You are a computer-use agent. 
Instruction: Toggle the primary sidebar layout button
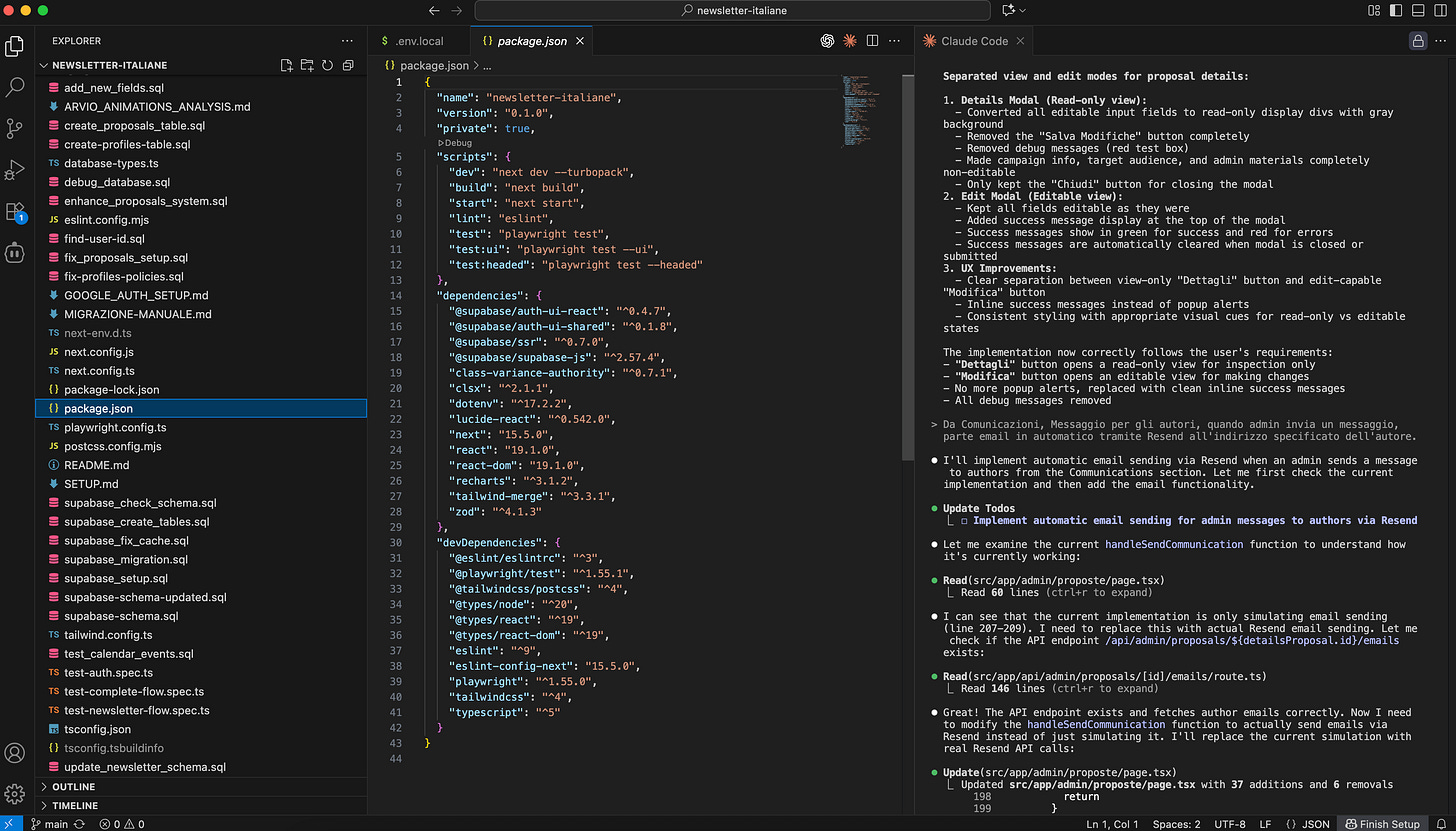1396,10
